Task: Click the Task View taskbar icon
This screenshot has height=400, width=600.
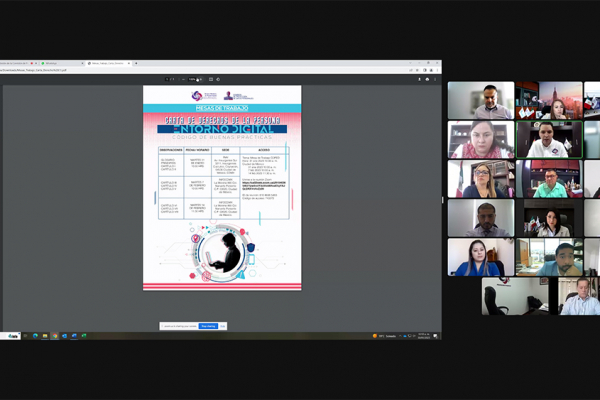Action: (26, 336)
